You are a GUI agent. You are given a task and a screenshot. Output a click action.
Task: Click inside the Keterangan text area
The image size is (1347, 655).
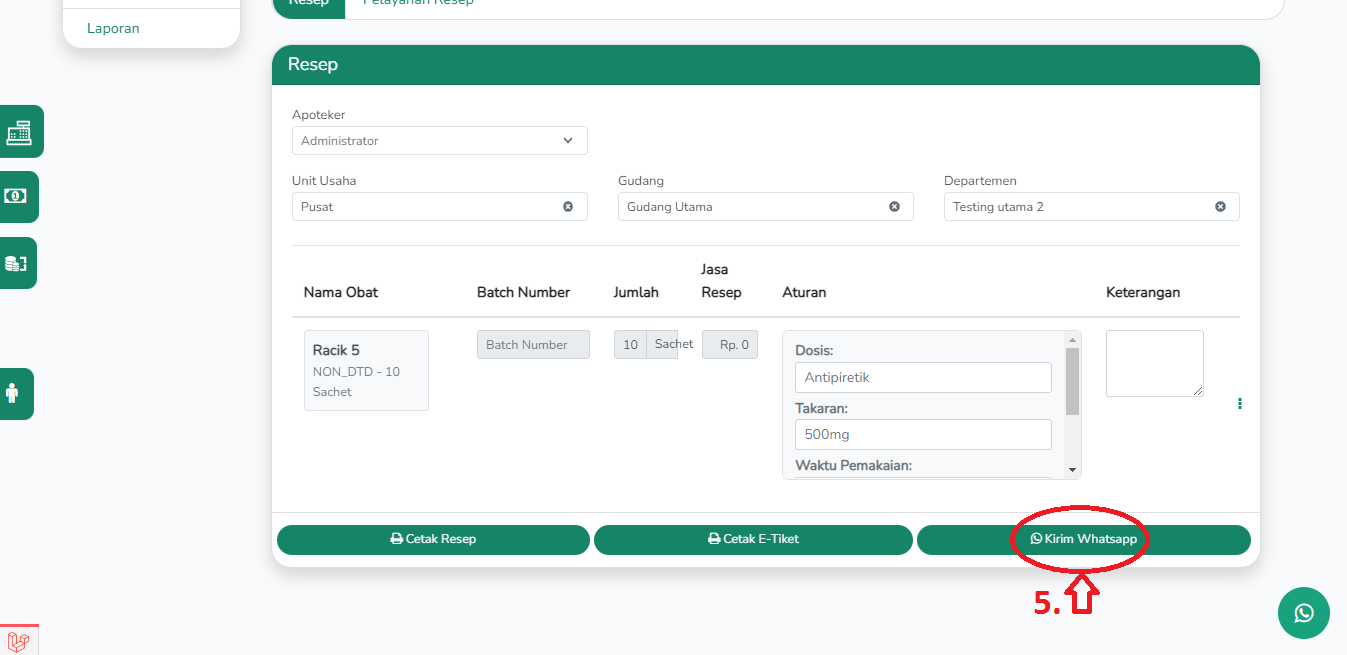click(1154, 363)
